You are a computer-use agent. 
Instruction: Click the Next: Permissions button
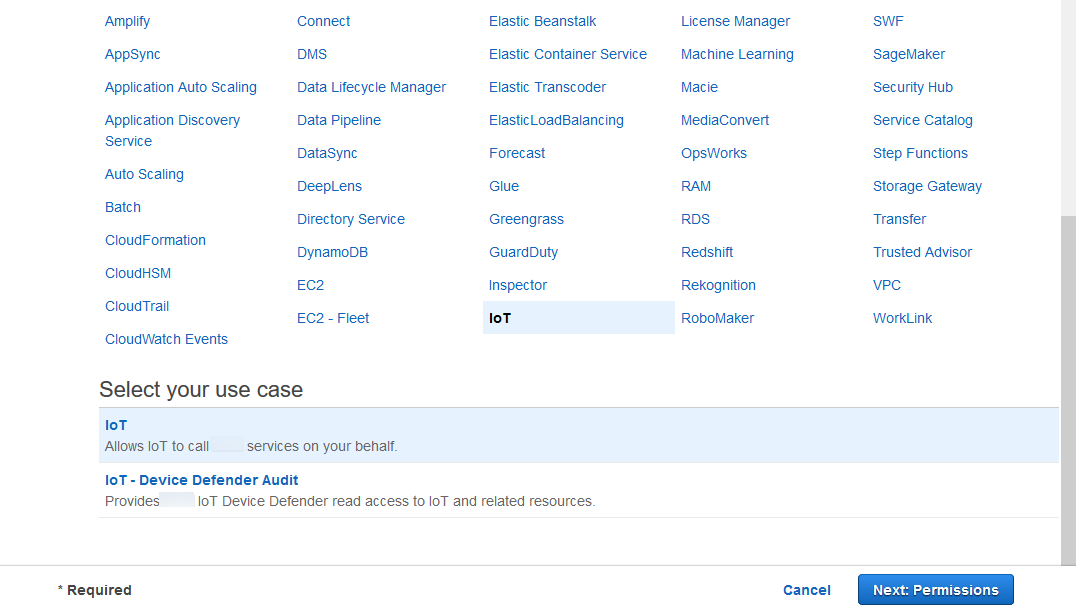click(x=935, y=590)
